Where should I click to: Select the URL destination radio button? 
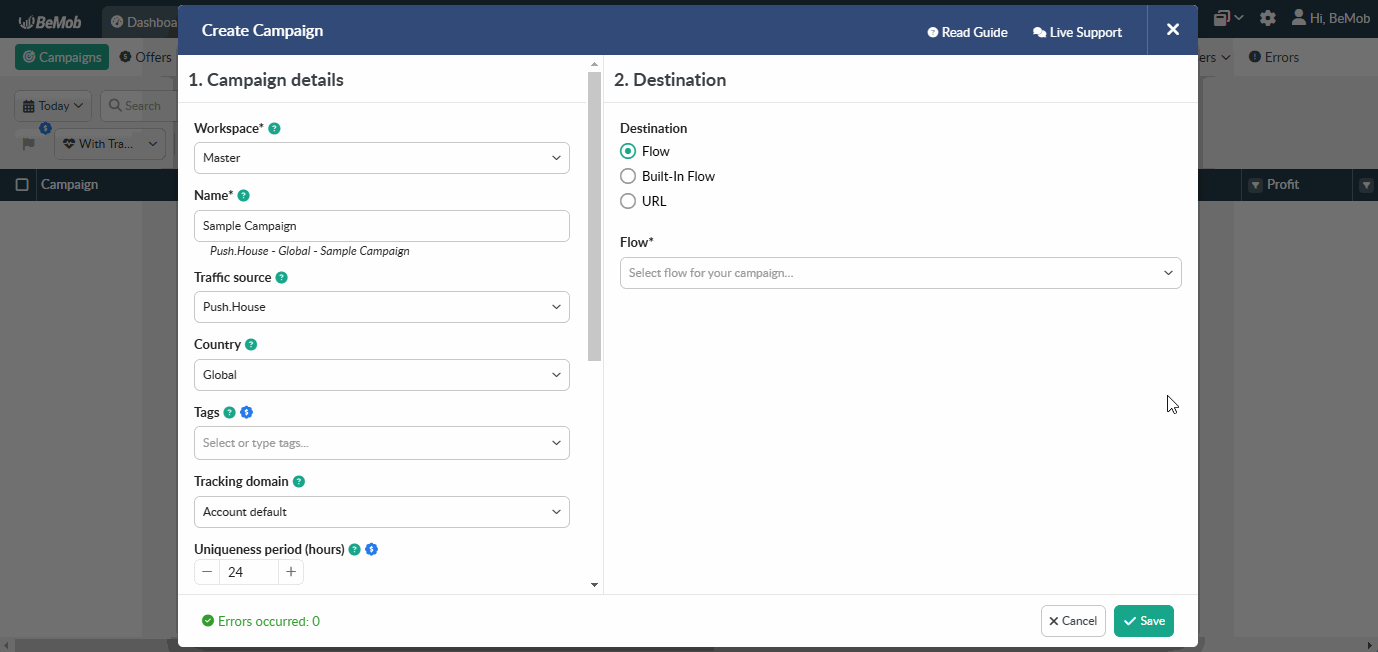[628, 201]
